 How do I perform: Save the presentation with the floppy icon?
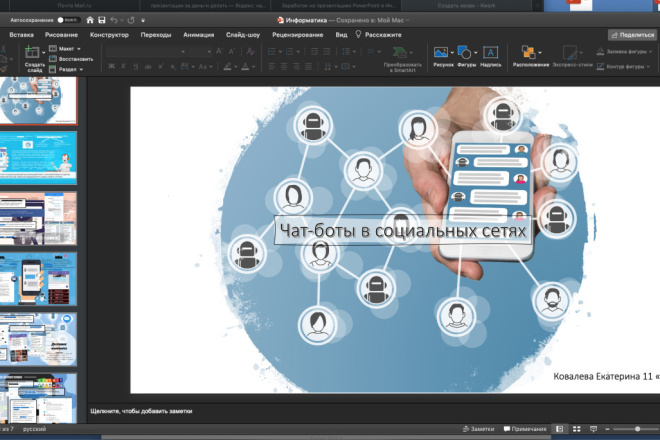point(101,20)
